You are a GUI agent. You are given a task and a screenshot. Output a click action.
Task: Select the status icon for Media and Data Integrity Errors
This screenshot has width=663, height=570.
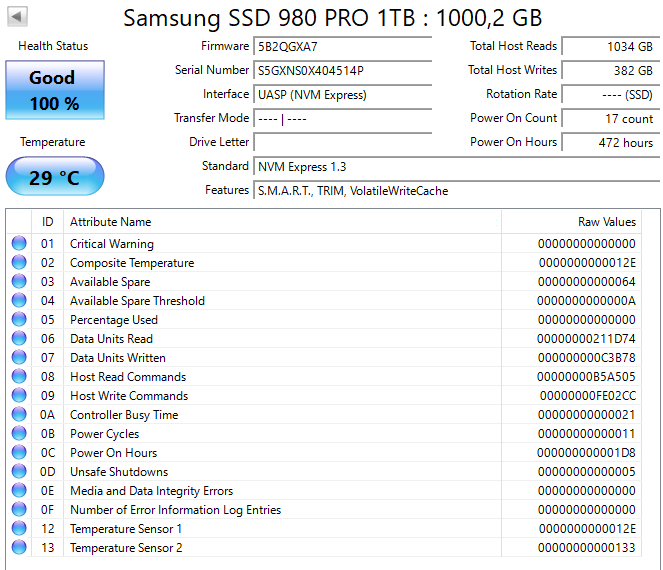[x=19, y=491]
